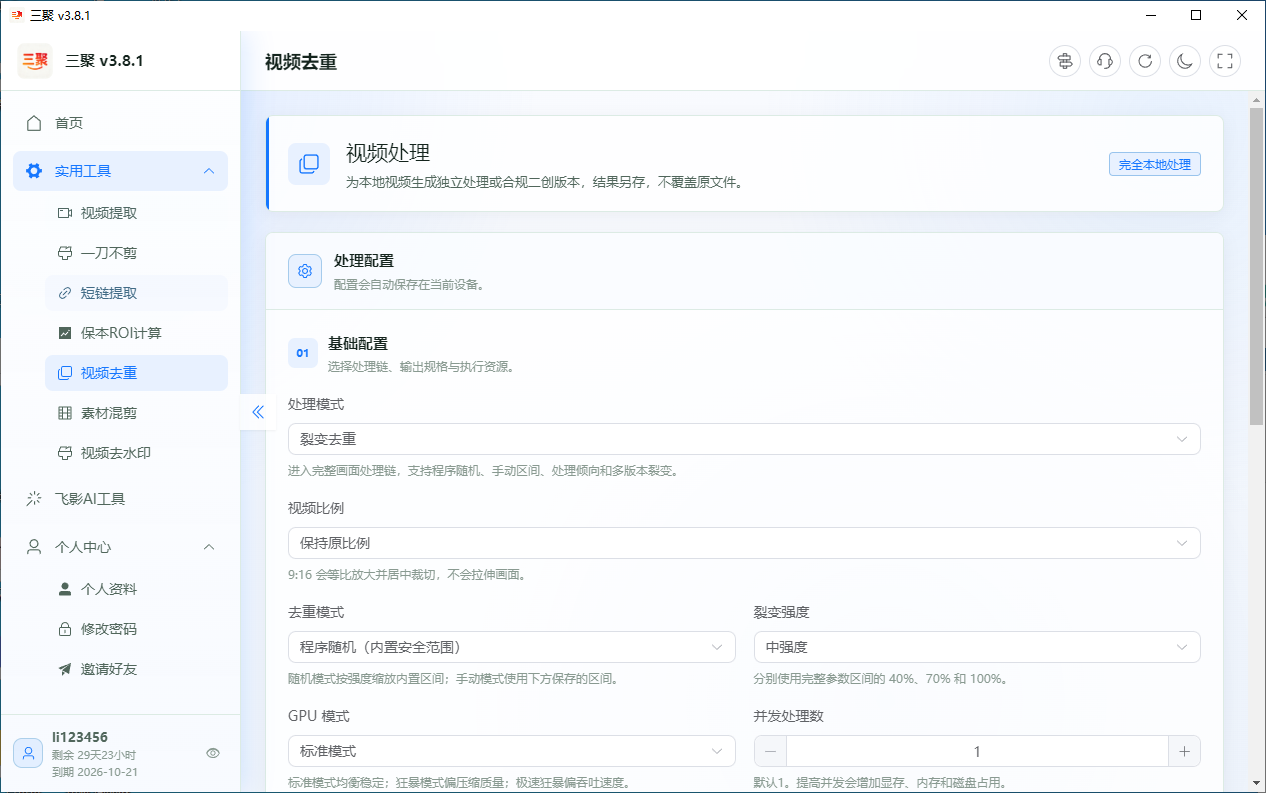The image size is (1266, 793).
Task: Click scrollbar down arrow at bottom
Action: point(1257,783)
